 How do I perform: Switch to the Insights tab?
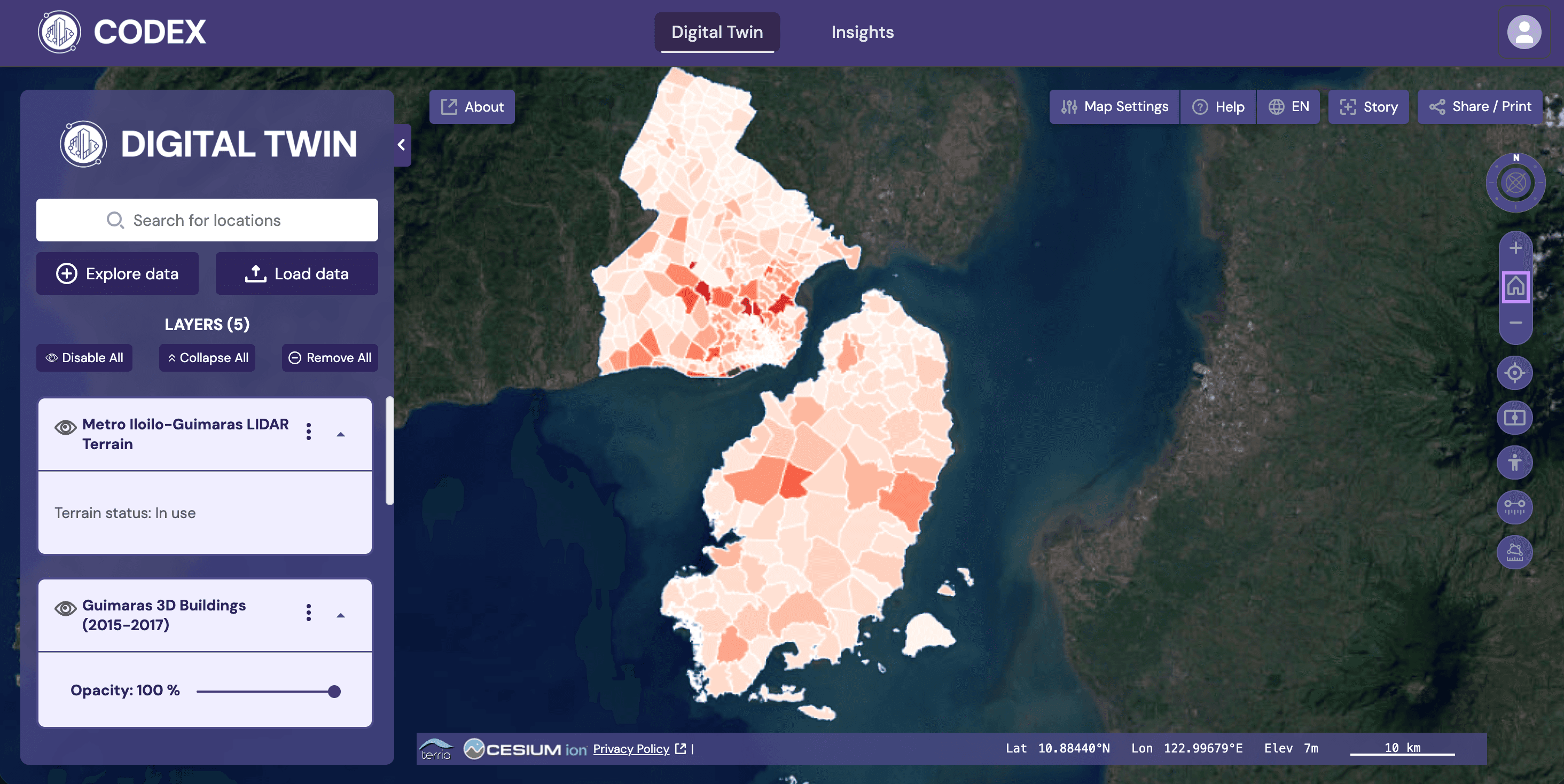click(x=862, y=32)
